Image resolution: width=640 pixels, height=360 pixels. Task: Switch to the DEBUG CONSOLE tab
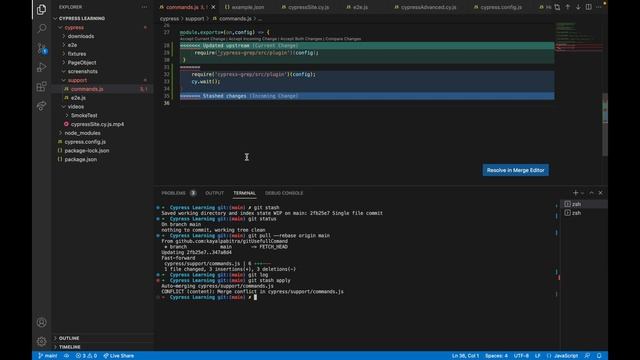point(284,193)
